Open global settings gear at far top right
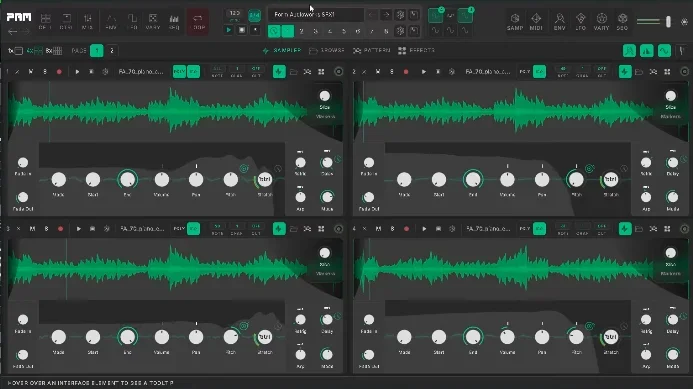The height and width of the screenshot is (389, 693). click(x=685, y=21)
